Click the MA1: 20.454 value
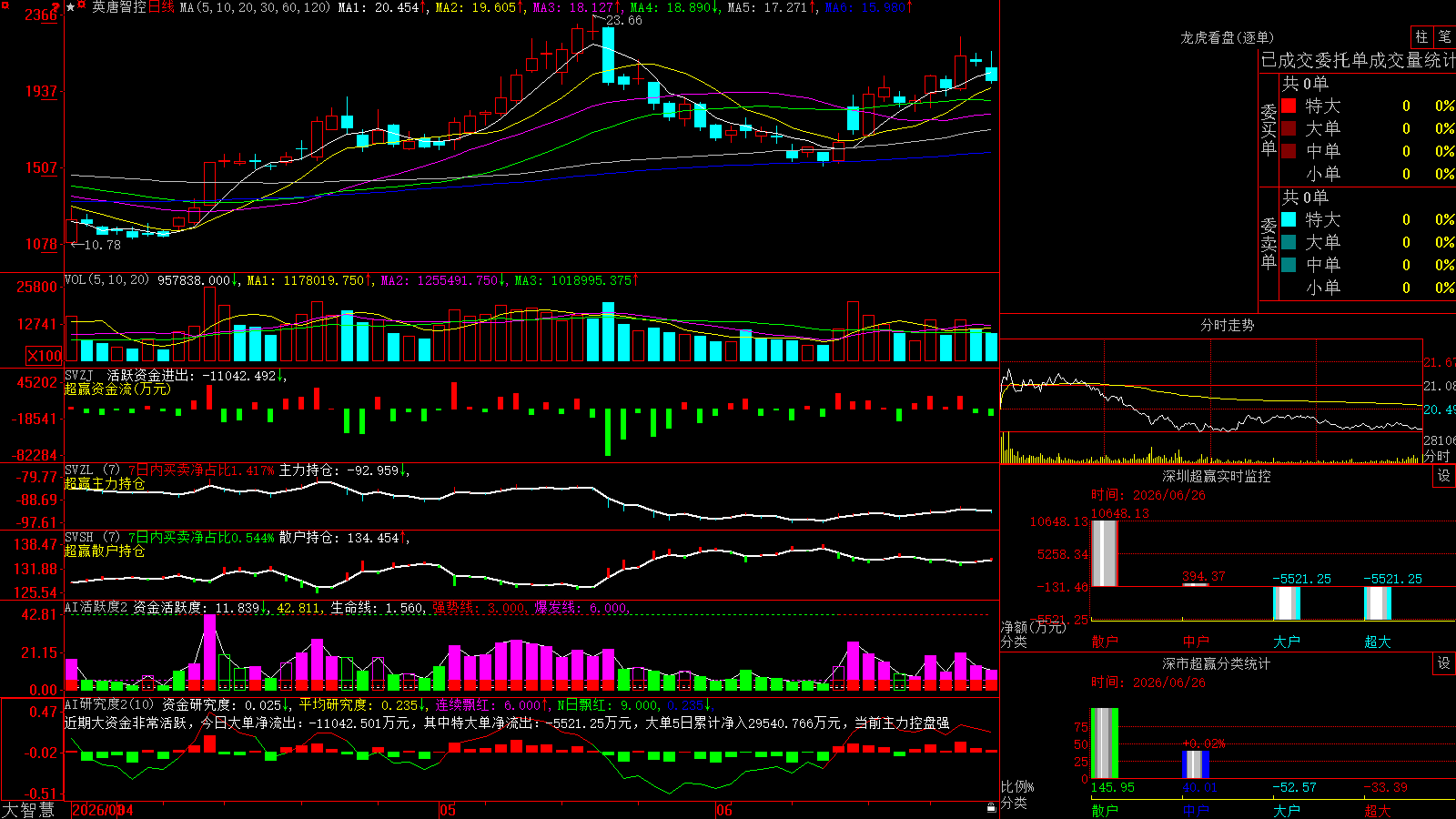The height and width of the screenshot is (819, 1456). coord(379,7)
